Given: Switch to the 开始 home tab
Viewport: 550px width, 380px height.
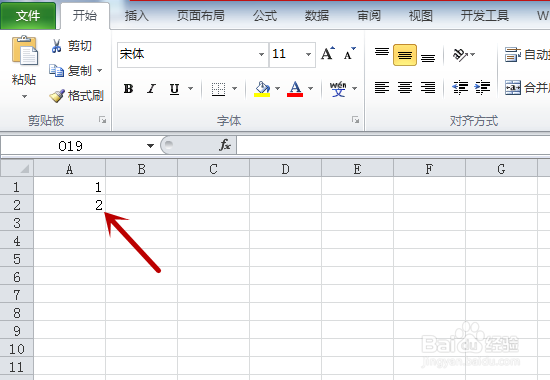Looking at the screenshot, I should tap(85, 16).
